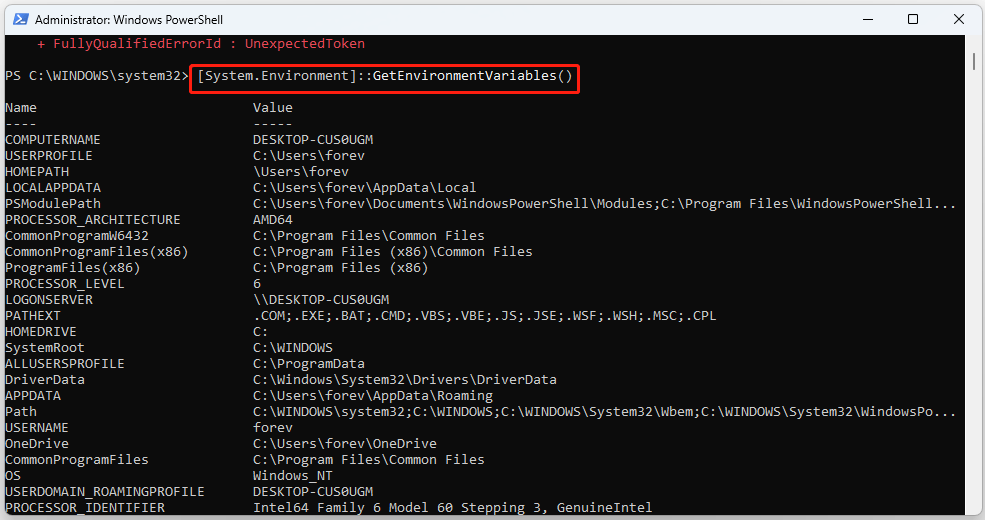985x520 pixels.
Task: Select the CommonProgramFiles(x86) variable name
Action: coord(97,252)
